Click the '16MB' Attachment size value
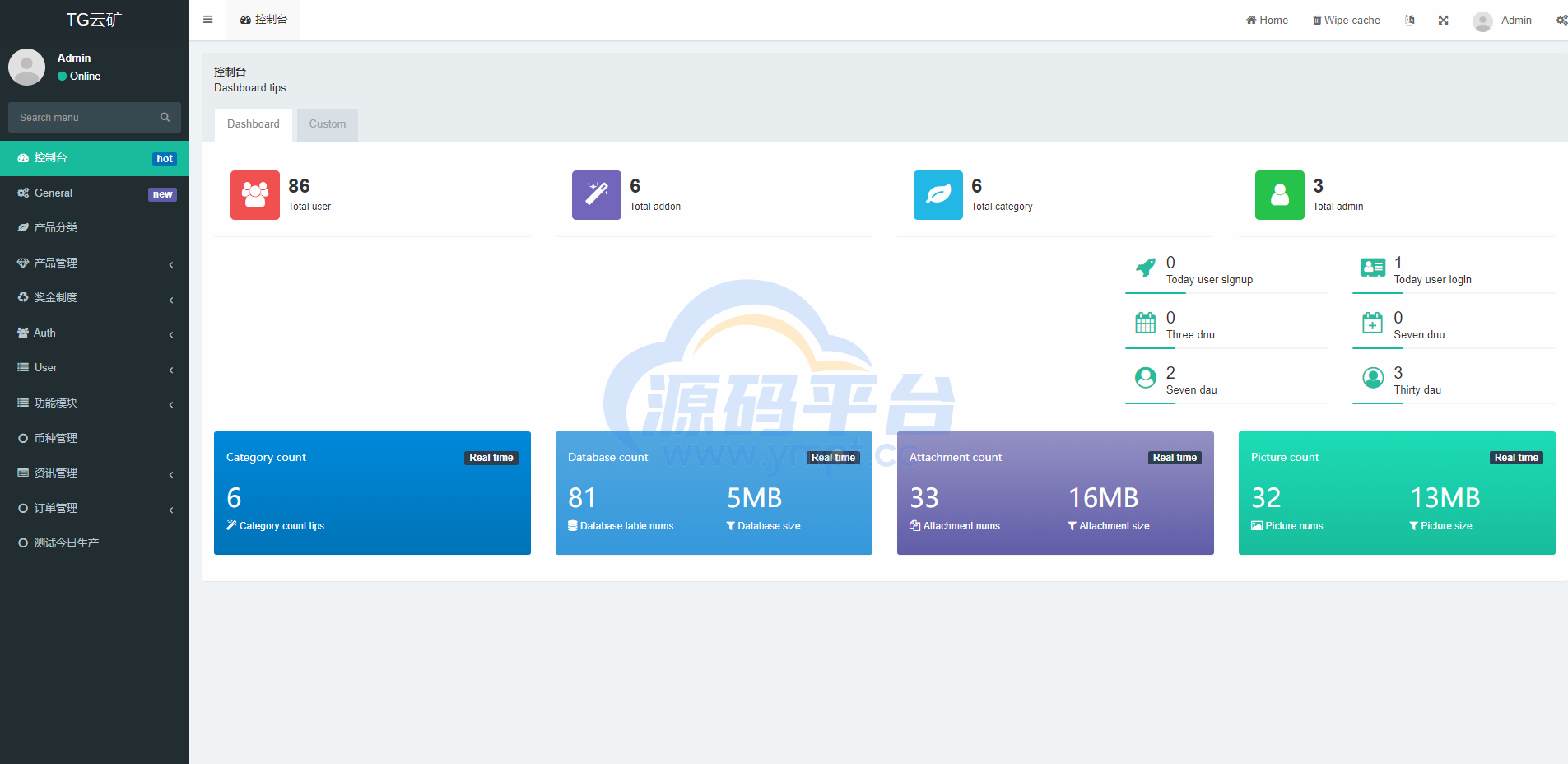Screen dimensions: 1568x764 [x=1103, y=498]
